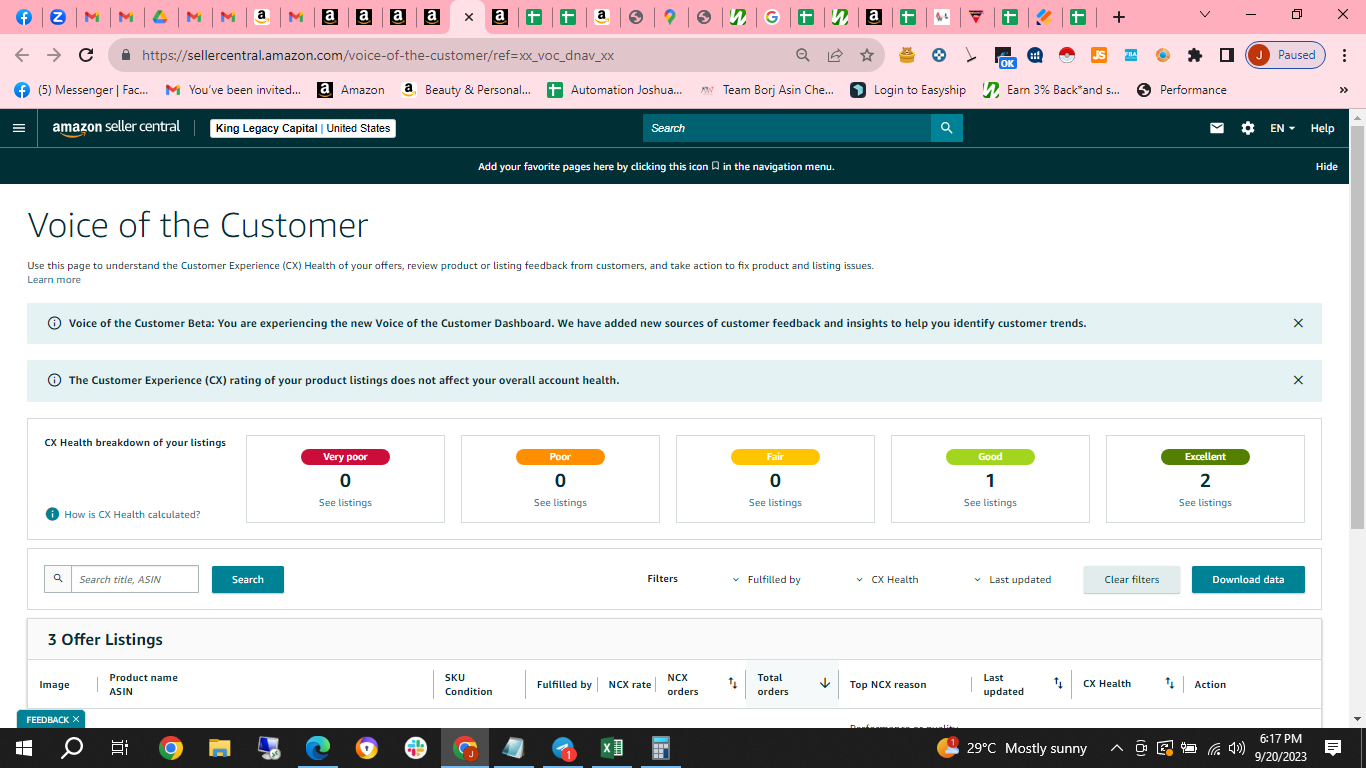Toggle the browser side panel icon
Viewport: 1366px width, 768px height.
pyautogui.click(x=1226, y=55)
